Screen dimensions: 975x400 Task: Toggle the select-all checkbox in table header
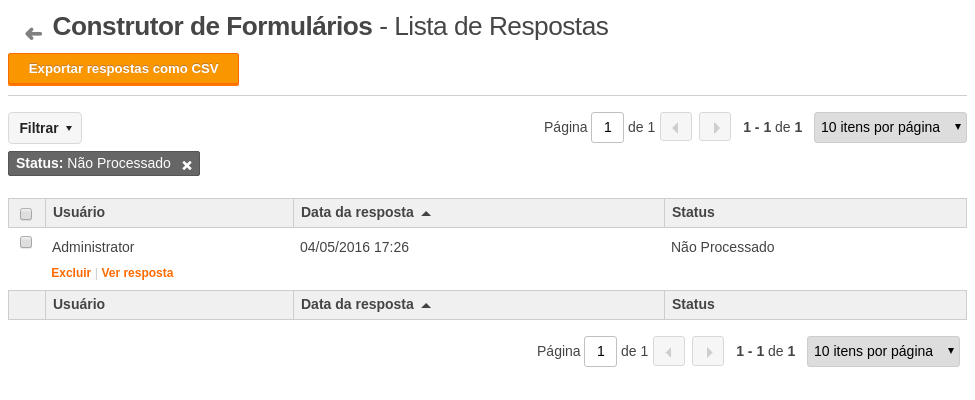click(x=26, y=214)
